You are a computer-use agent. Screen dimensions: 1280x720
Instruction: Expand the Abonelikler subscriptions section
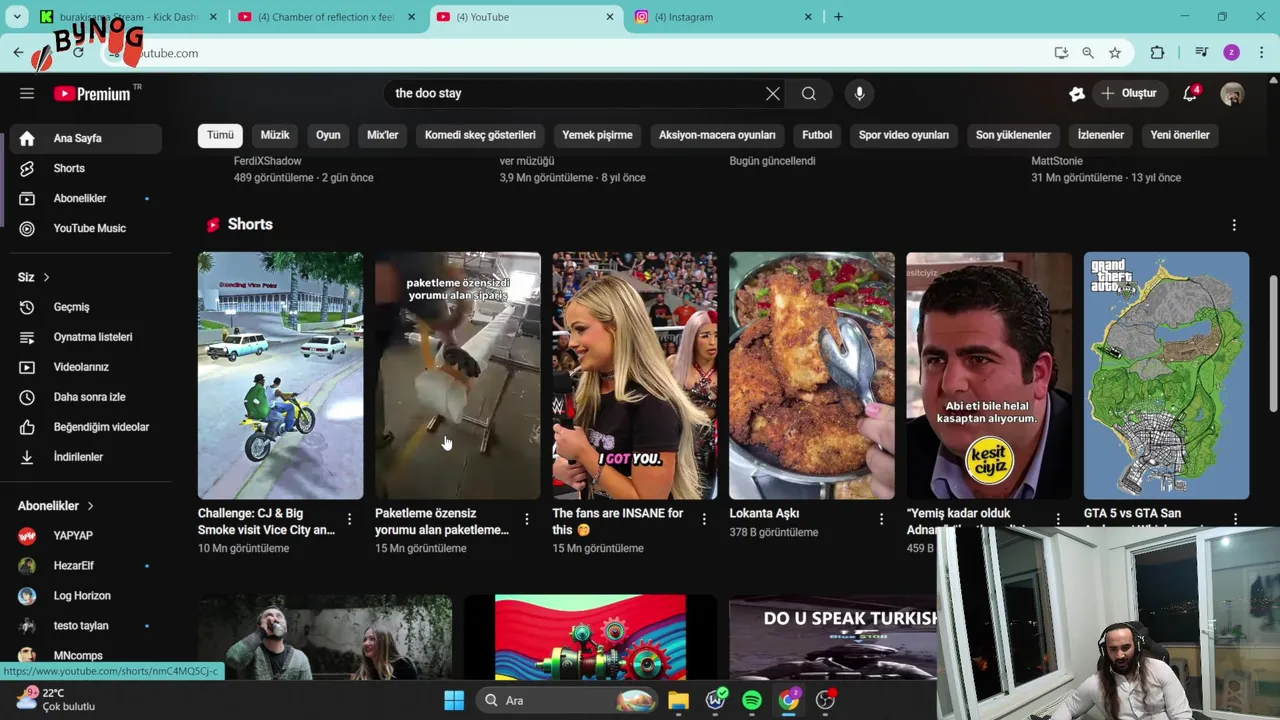pos(56,506)
